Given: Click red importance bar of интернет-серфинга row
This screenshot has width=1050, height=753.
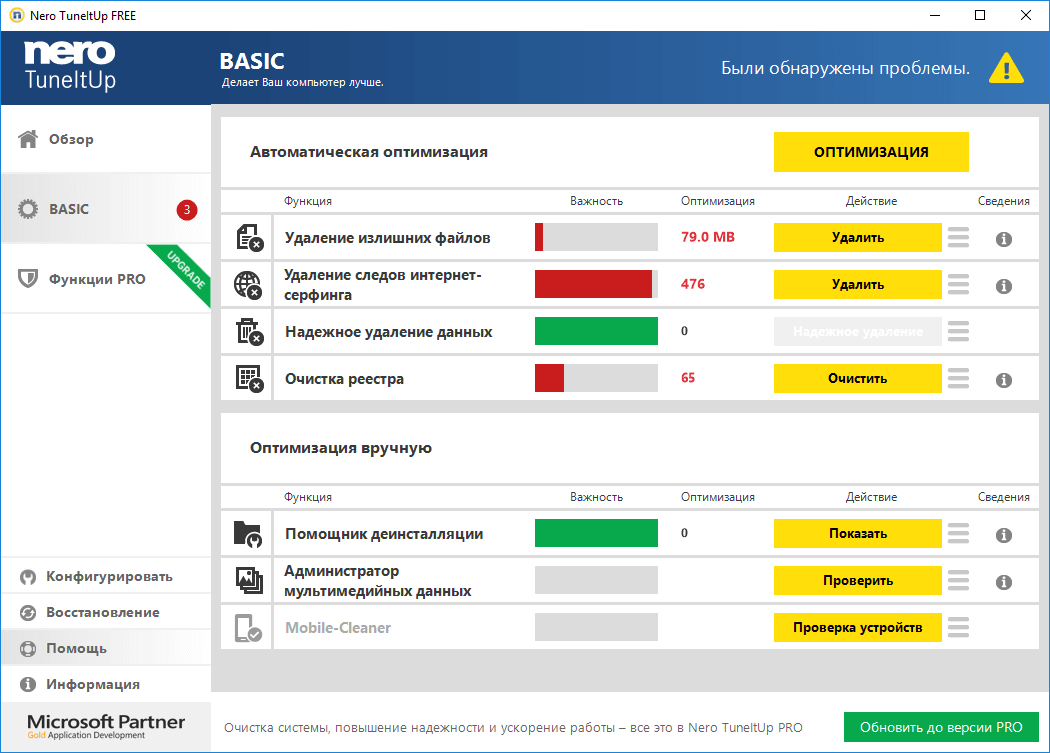Looking at the screenshot, I should tap(596, 284).
